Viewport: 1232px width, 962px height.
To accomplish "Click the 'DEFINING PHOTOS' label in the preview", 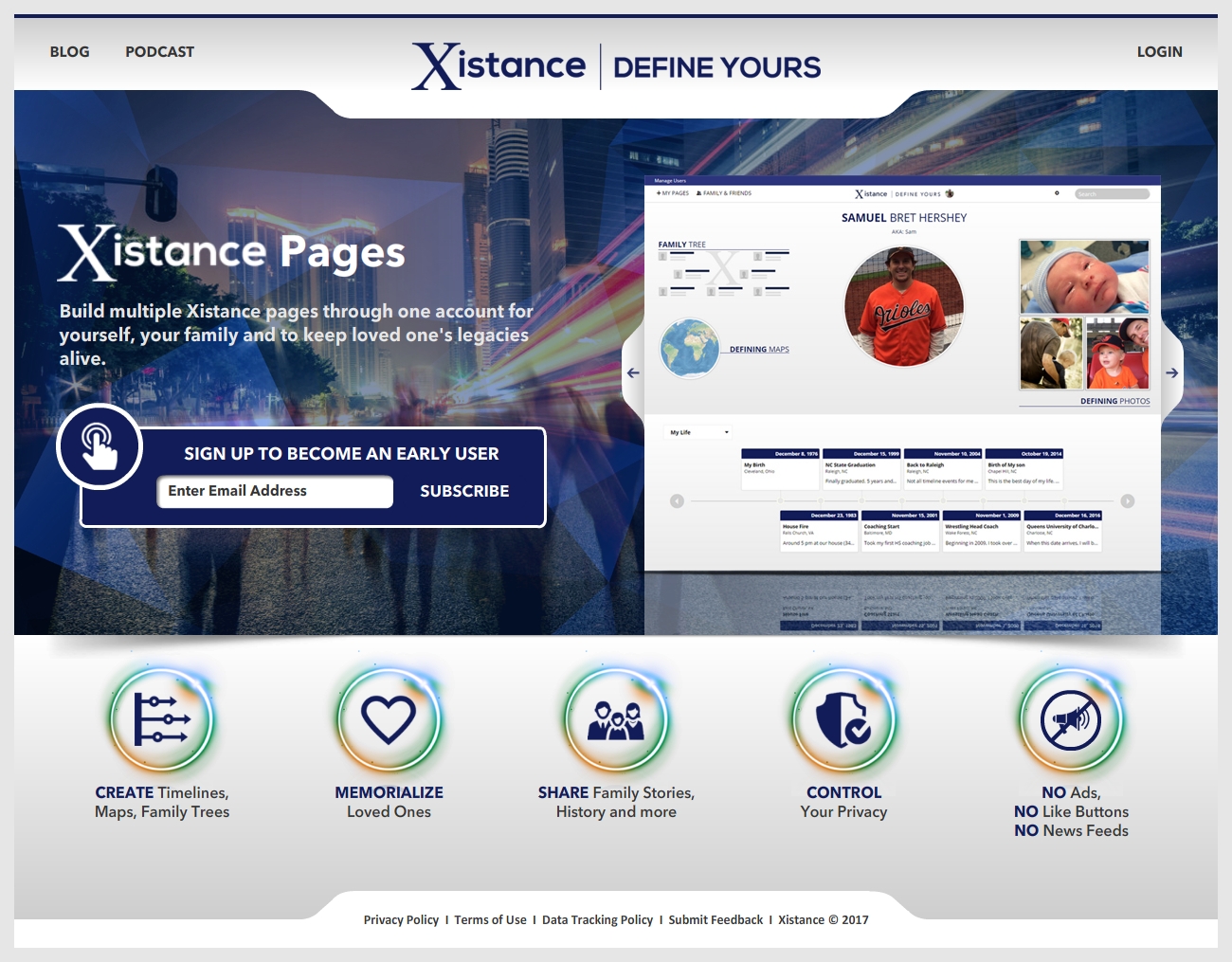I will pyautogui.click(x=1114, y=401).
